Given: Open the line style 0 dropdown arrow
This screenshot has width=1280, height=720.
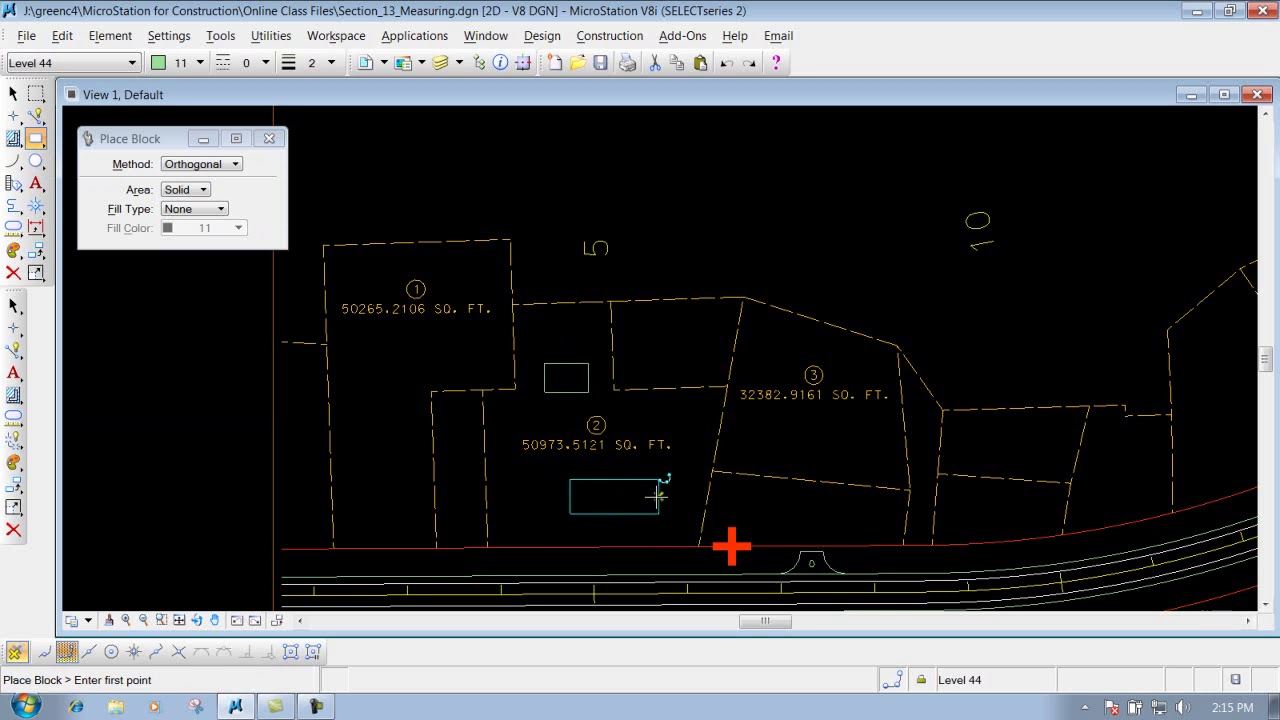Looking at the screenshot, I should (x=265, y=63).
